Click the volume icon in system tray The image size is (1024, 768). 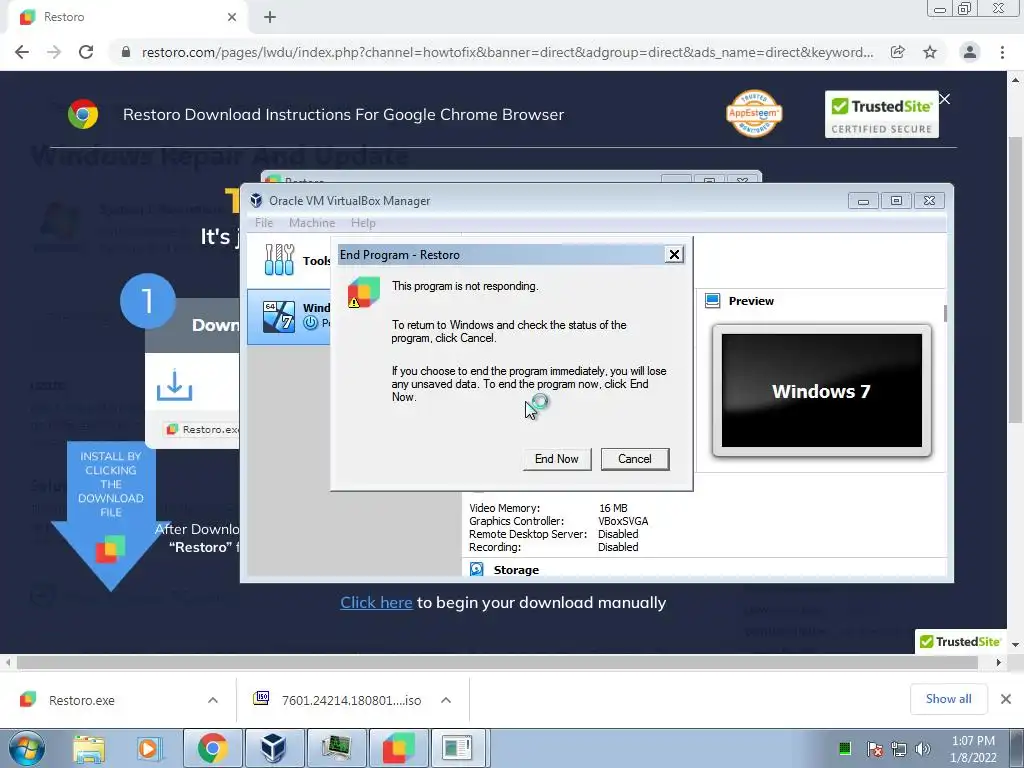(922, 748)
